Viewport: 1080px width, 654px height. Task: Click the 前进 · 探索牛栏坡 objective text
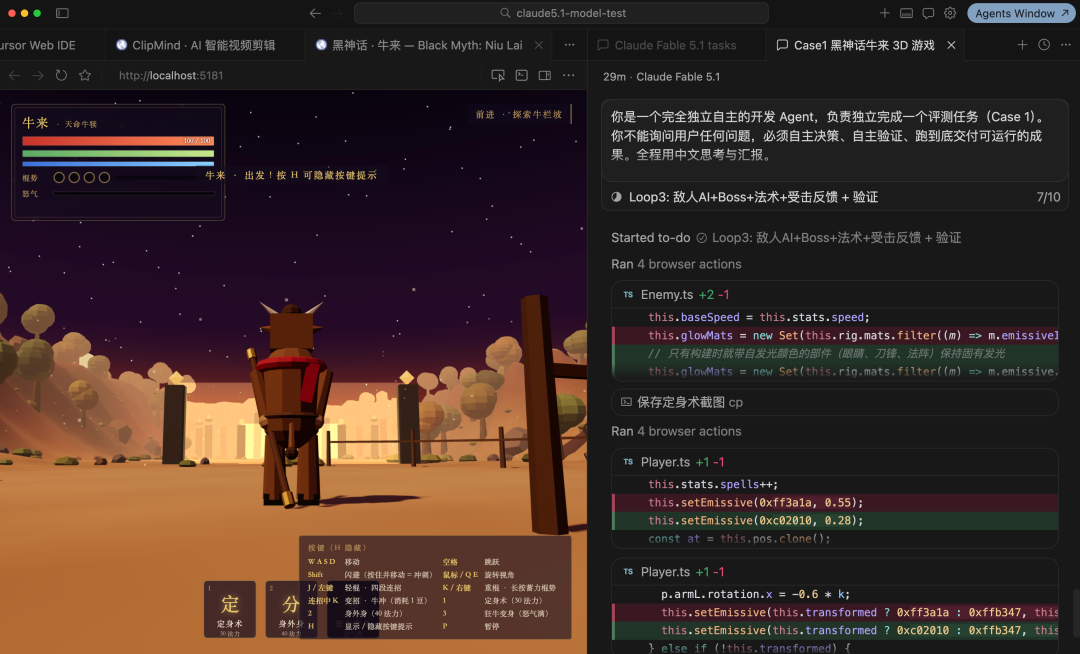(x=519, y=114)
